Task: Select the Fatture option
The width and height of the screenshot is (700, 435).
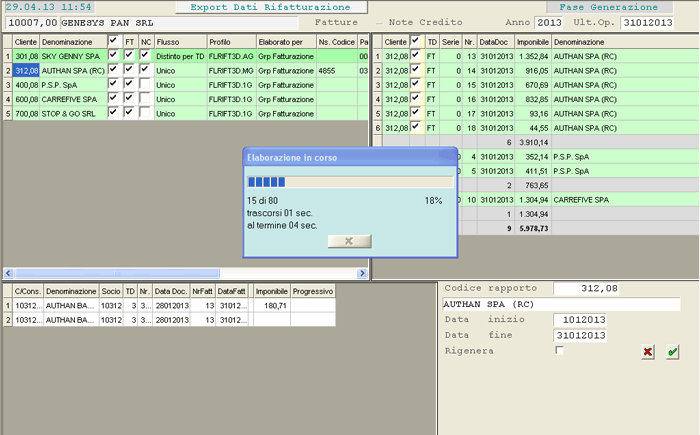Action: coord(336,22)
